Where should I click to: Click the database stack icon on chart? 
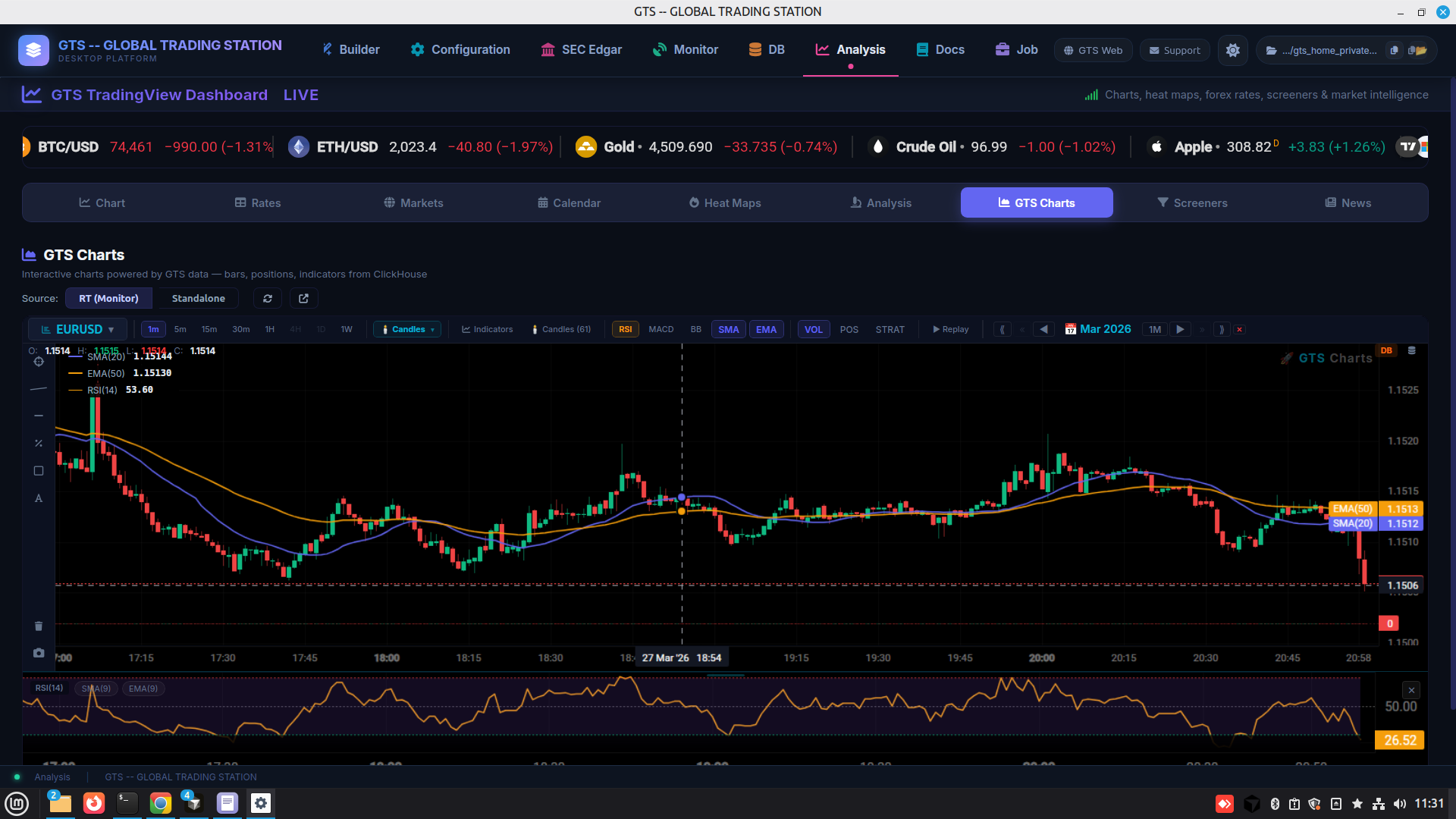[1411, 350]
